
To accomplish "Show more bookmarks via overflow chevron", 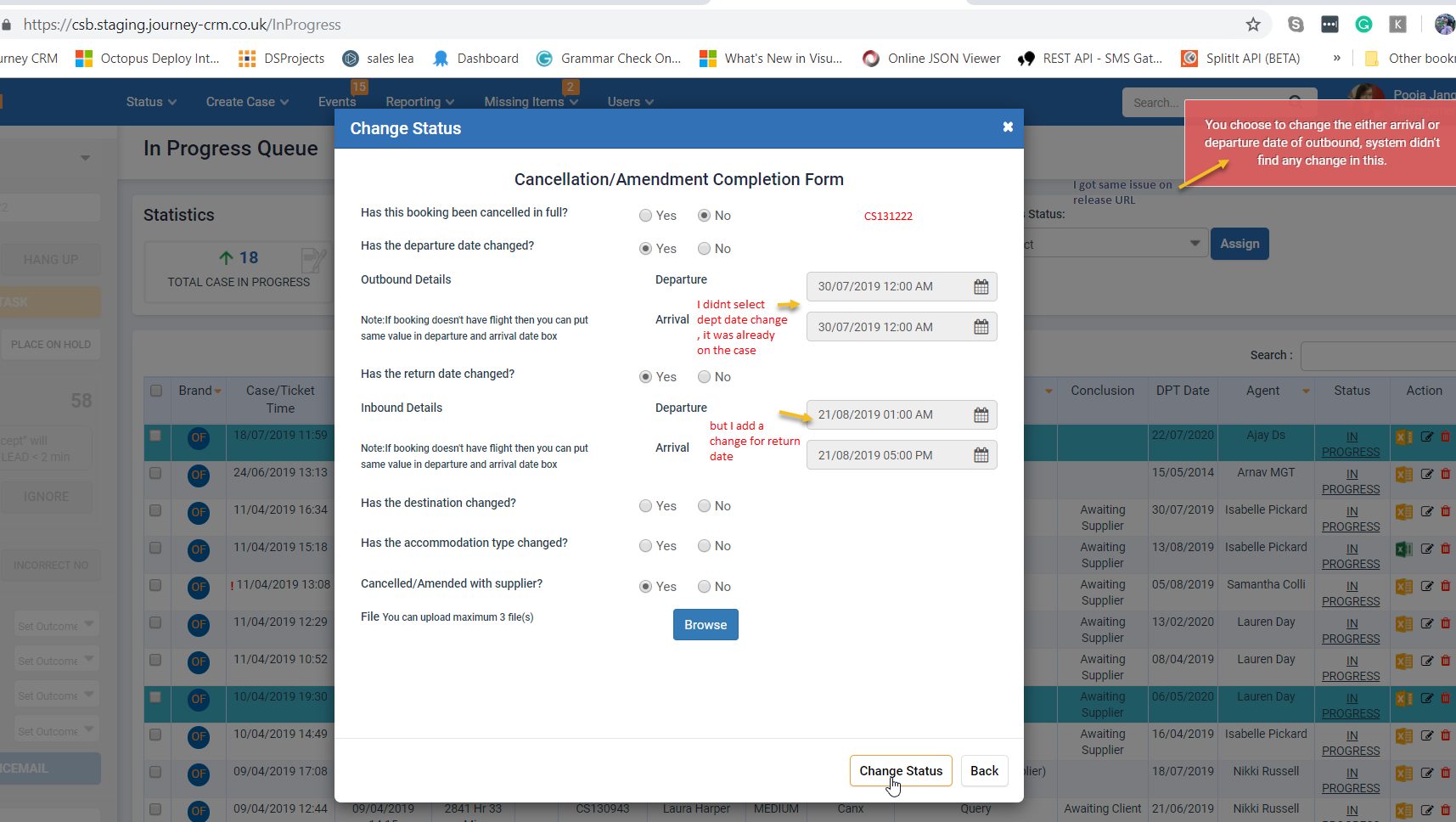I will [x=1336, y=59].
